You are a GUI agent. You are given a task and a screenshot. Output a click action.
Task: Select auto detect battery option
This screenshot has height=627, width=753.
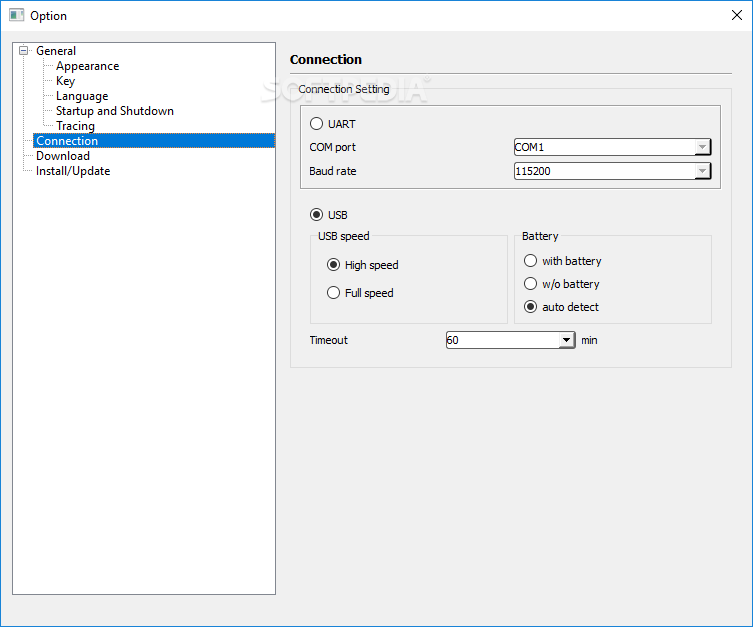(x=530, y=307)
